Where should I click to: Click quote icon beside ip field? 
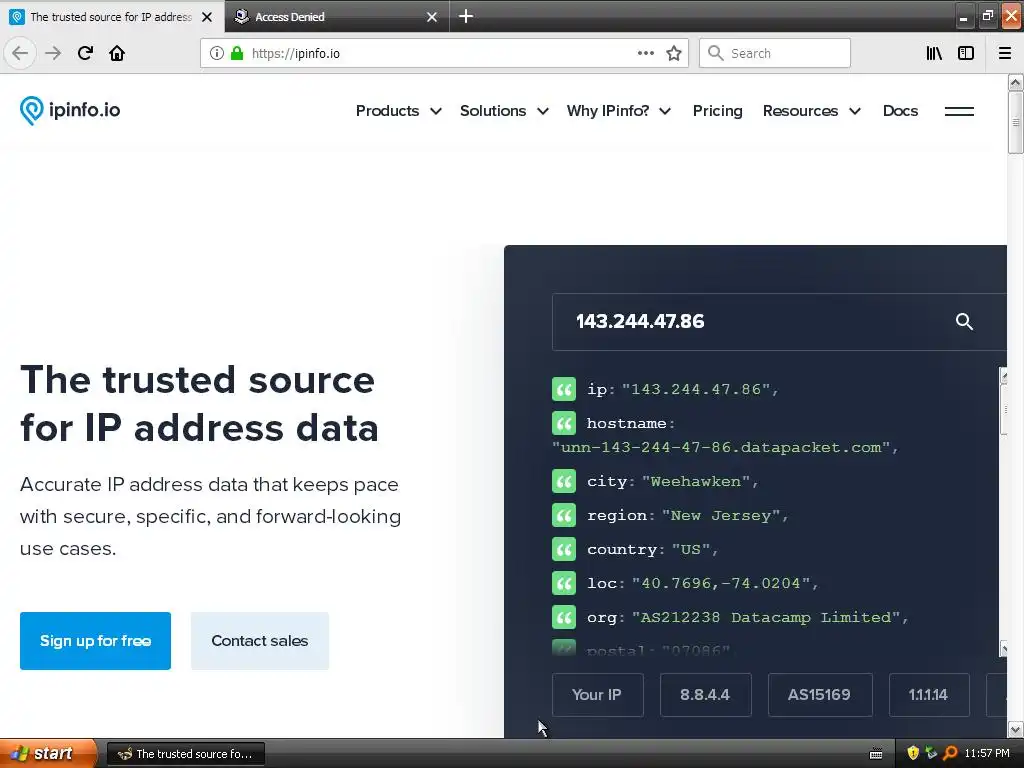click(x=564, y=389)
